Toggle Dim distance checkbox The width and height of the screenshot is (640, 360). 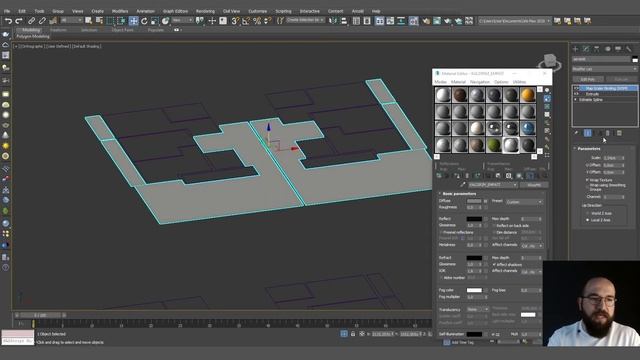[x=494, y=232]
